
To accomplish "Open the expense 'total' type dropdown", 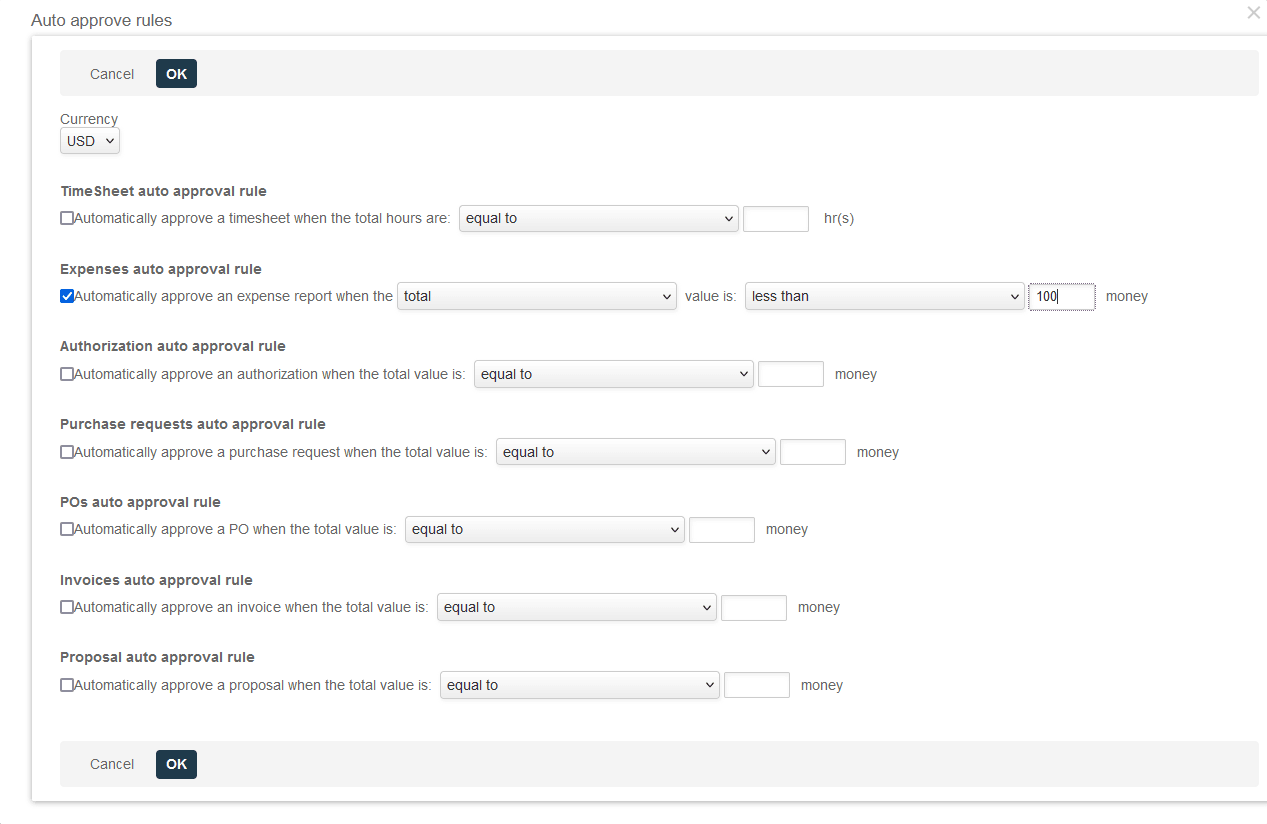I will tap(537, 296).
